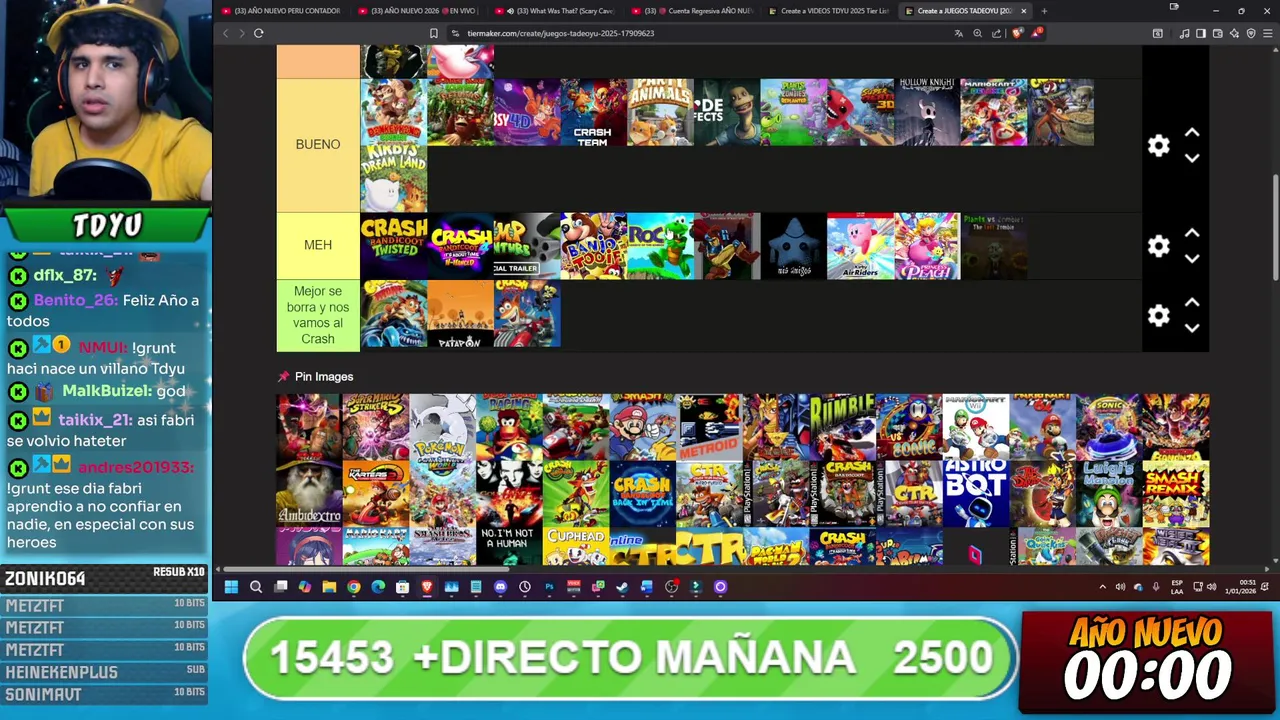Image resolution: width=1280 pixels, height=720 pixels.
Task: Open Google Chrome from taskbar
Action: point(353,587)
